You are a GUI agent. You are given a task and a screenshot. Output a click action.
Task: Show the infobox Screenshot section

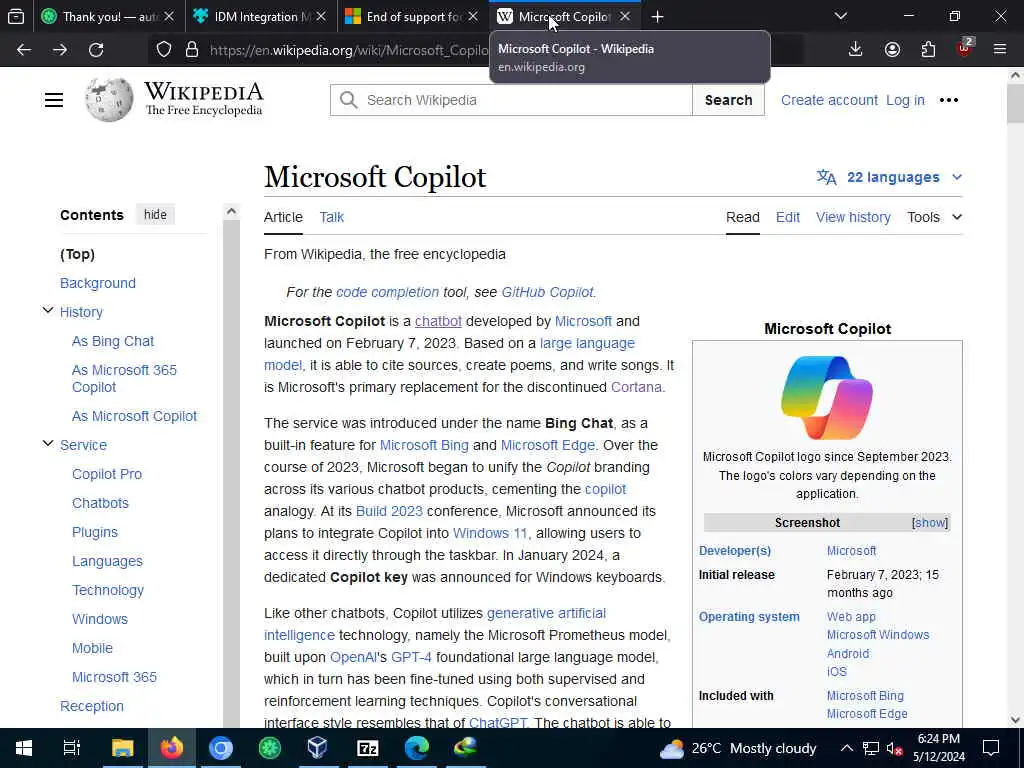click(x=930, y=522)
